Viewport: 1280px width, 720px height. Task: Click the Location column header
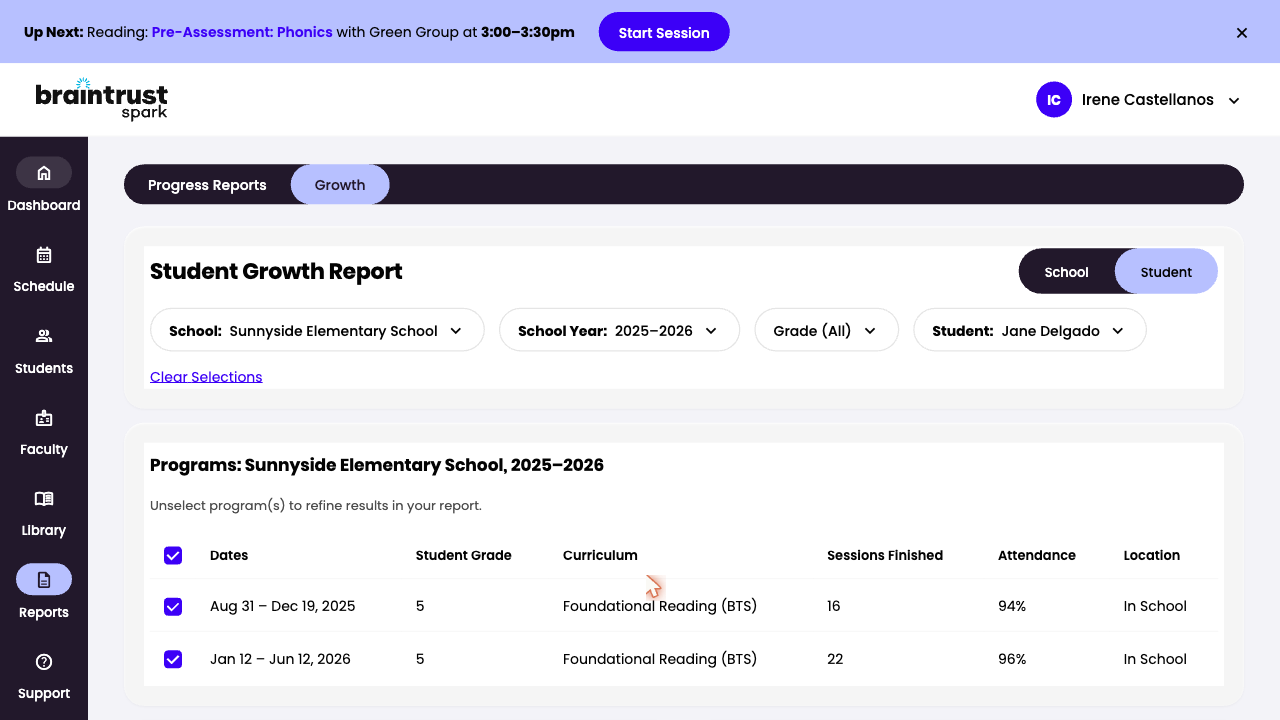point(1152,555)
